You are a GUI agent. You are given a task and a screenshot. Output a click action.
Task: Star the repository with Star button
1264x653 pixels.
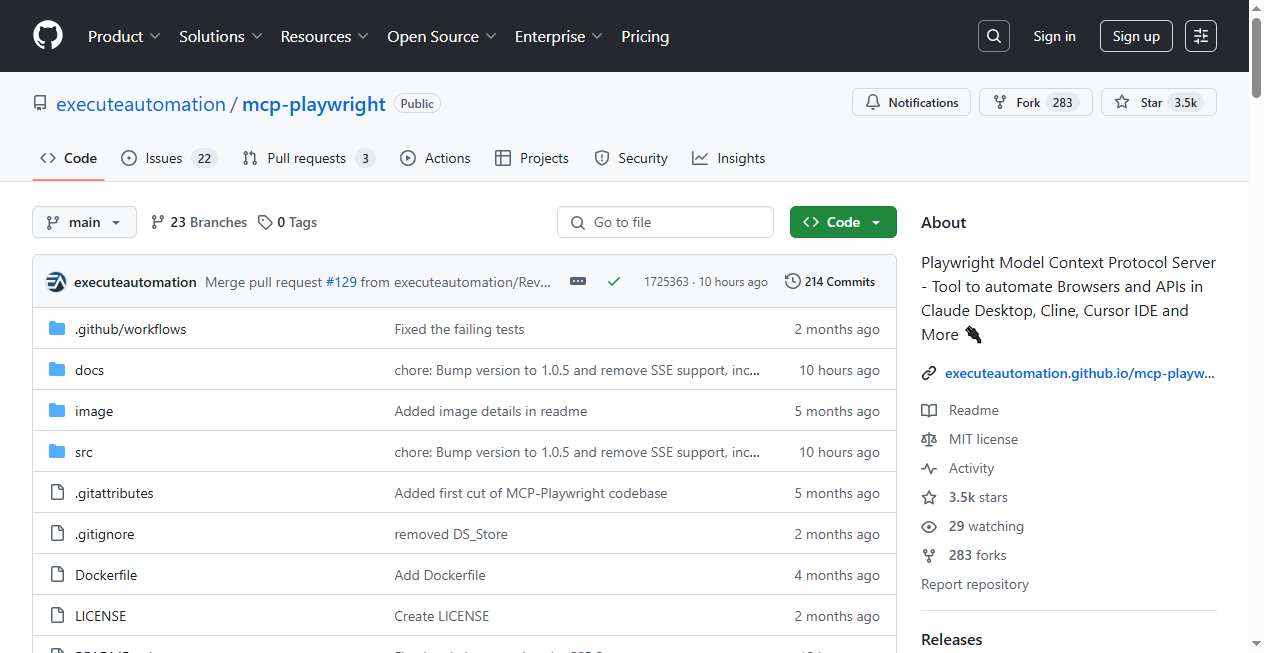(x=1158, y=102)
